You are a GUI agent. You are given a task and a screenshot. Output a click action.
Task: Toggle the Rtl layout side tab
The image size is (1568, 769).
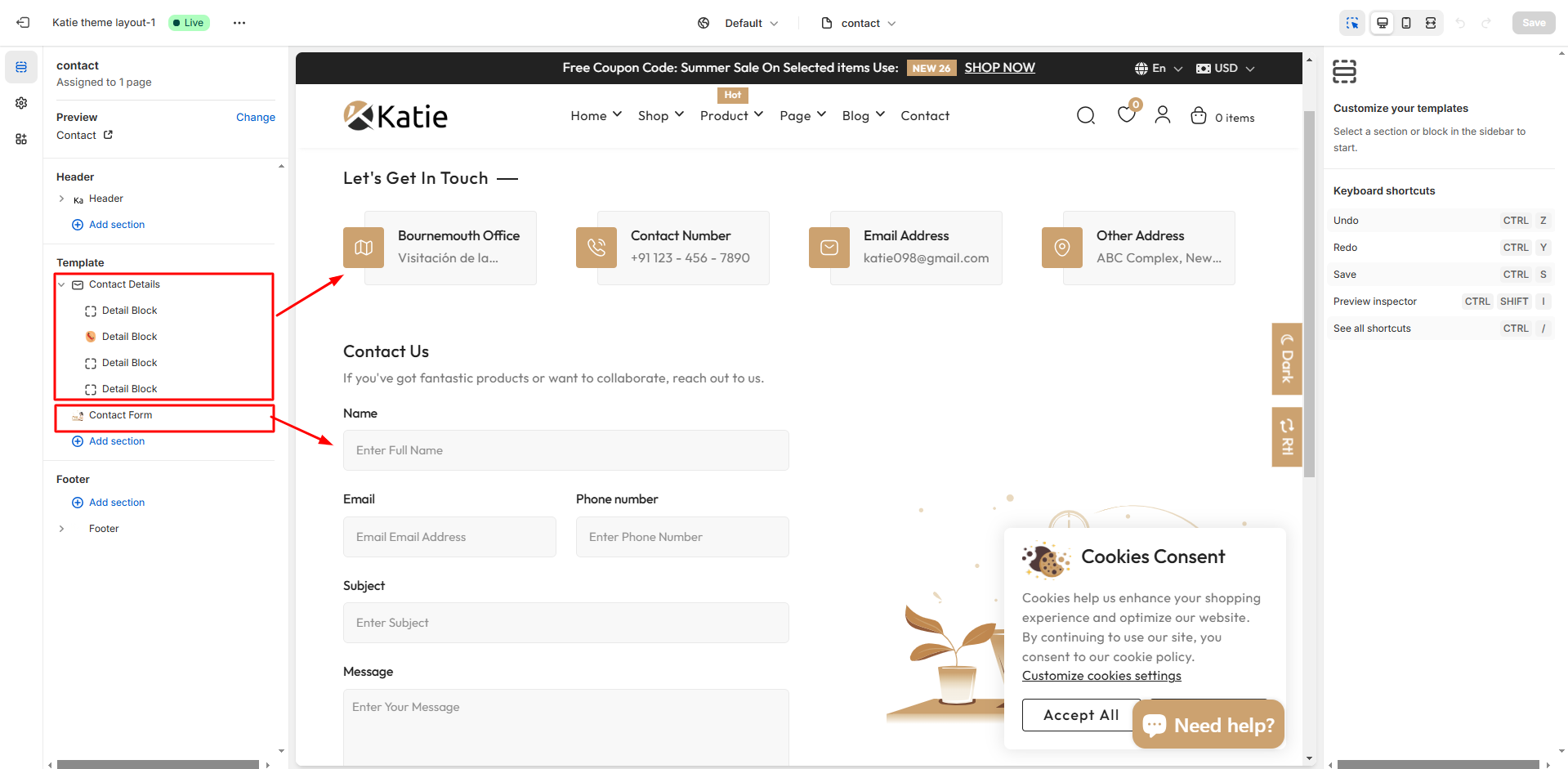(x=1287, y=436)
